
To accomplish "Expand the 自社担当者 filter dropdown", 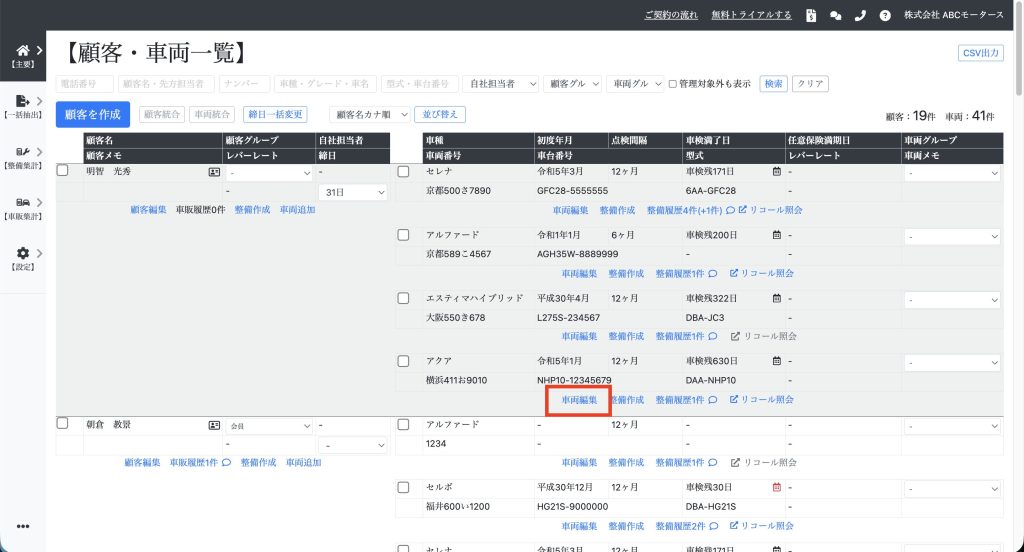I will pos(501,84).
